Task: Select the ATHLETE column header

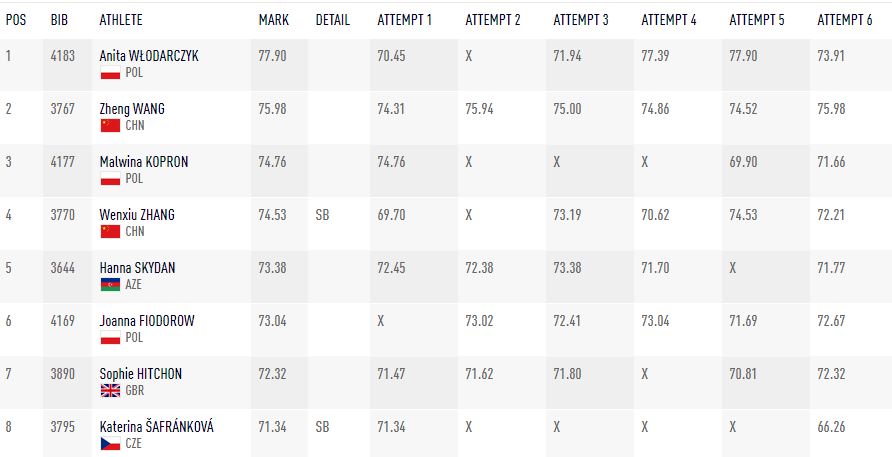Action: (x=121, y=20)
